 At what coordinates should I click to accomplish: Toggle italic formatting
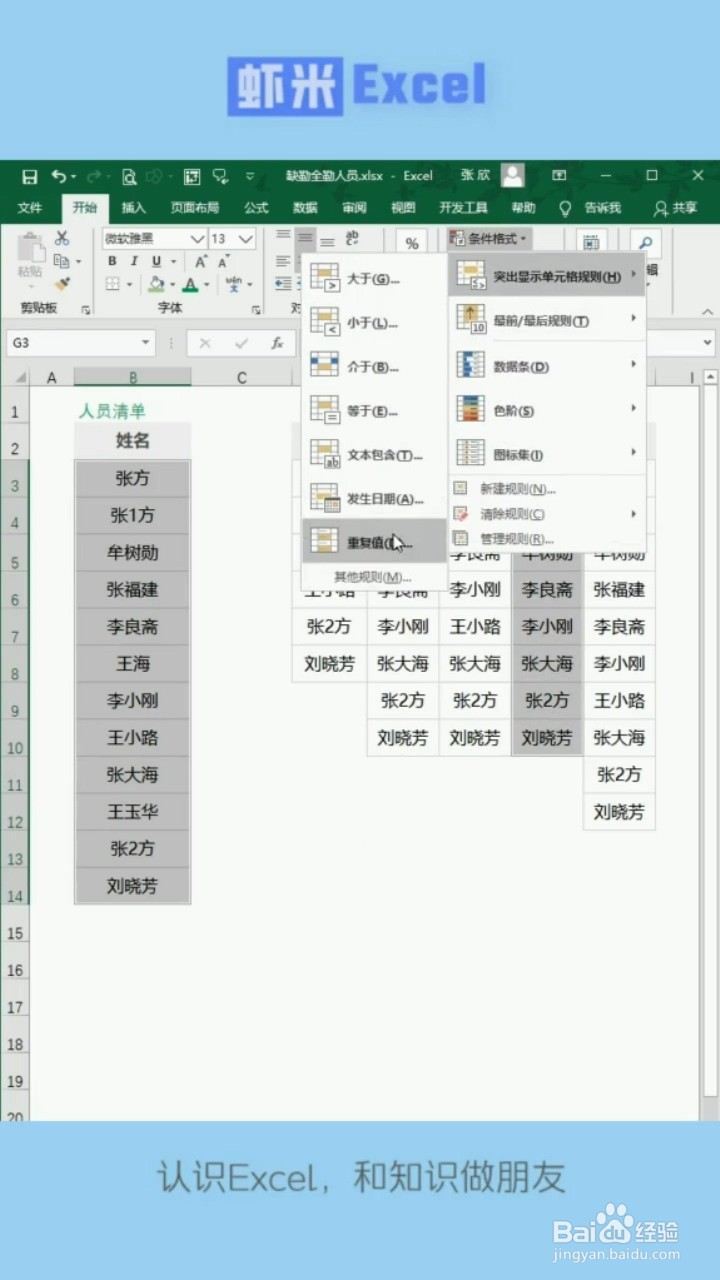[x=134, y=261]
